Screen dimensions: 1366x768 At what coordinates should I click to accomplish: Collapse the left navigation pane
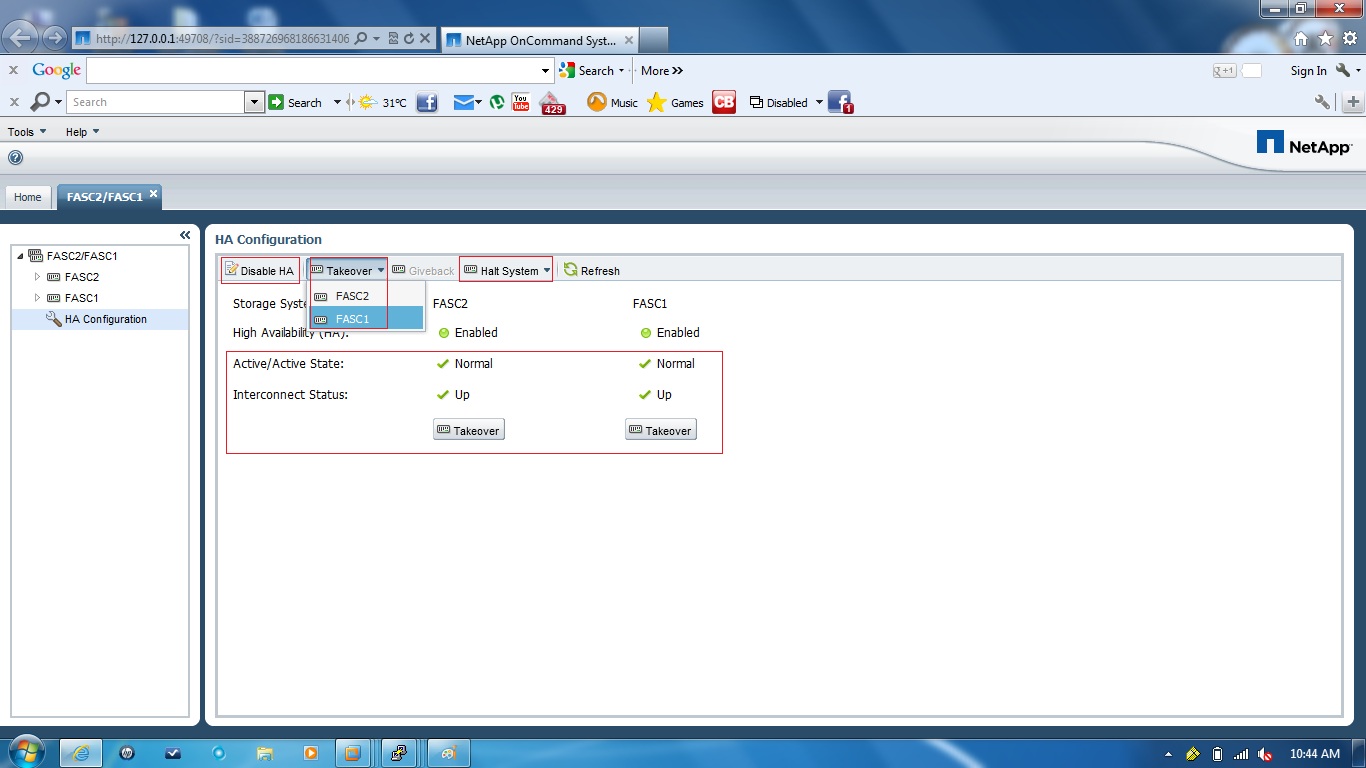pos(185,234)
